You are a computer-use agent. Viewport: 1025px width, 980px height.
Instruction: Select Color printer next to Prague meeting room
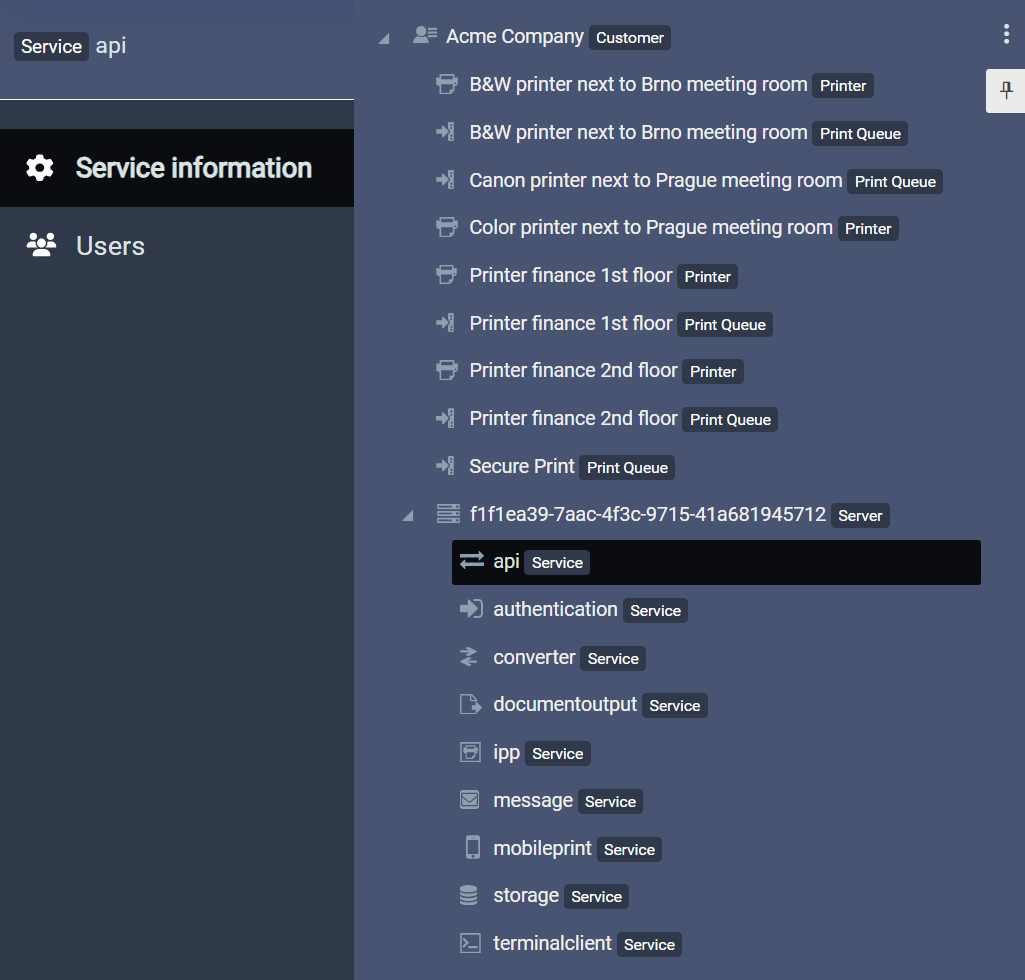650,227
